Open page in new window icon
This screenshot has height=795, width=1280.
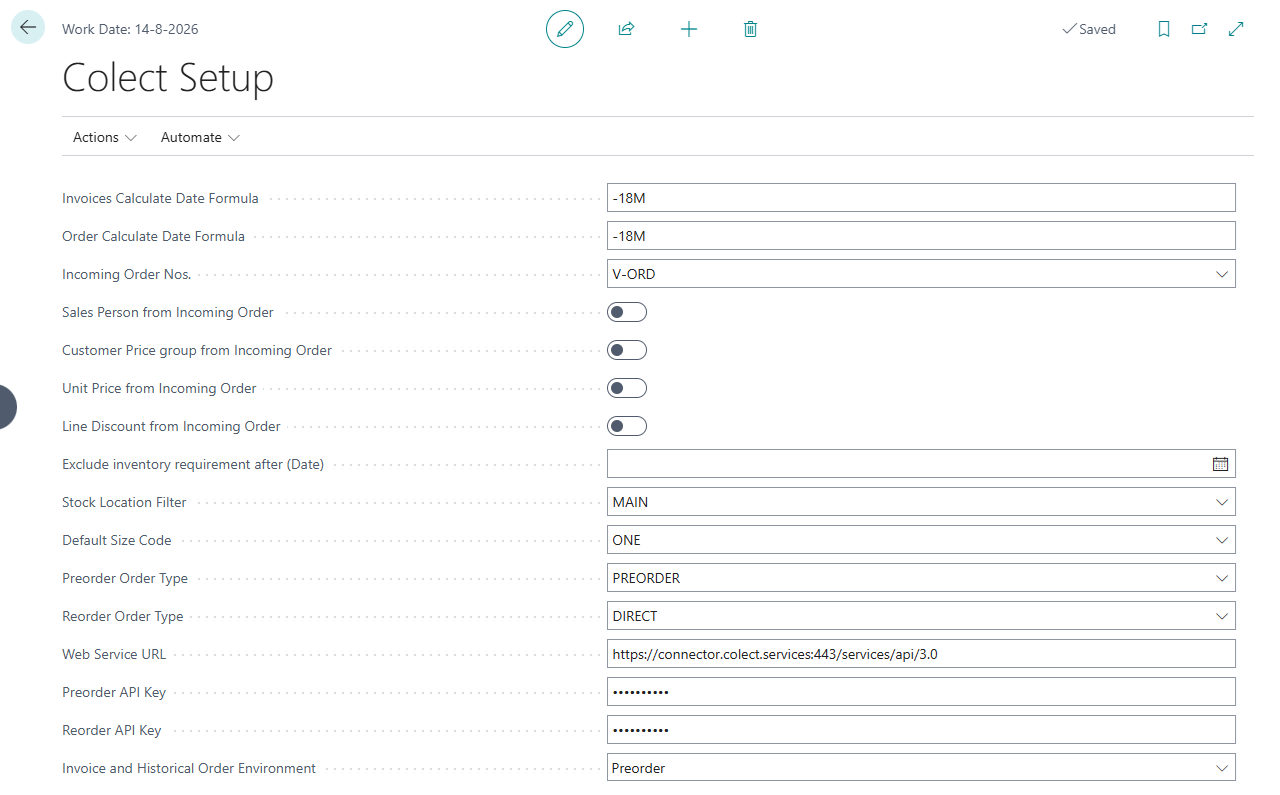pyautogui.click(x=1200, y=29)
